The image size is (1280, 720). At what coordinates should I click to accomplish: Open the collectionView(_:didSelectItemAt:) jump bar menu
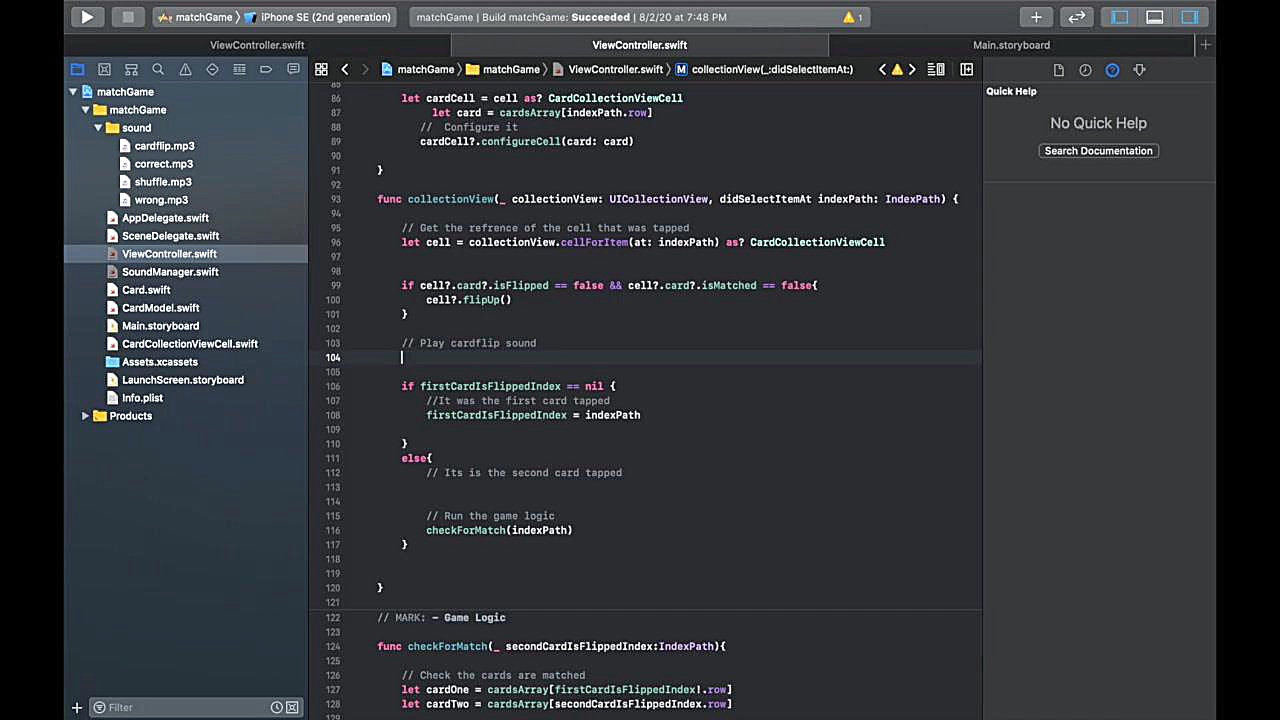pyautogui.click(x=771, y=69)
